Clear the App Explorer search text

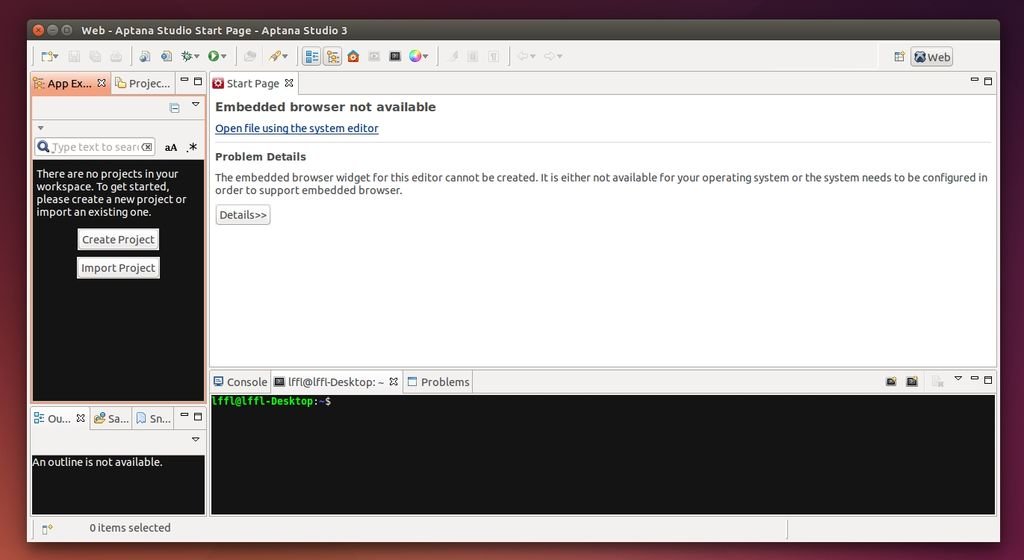coord(147,147)
